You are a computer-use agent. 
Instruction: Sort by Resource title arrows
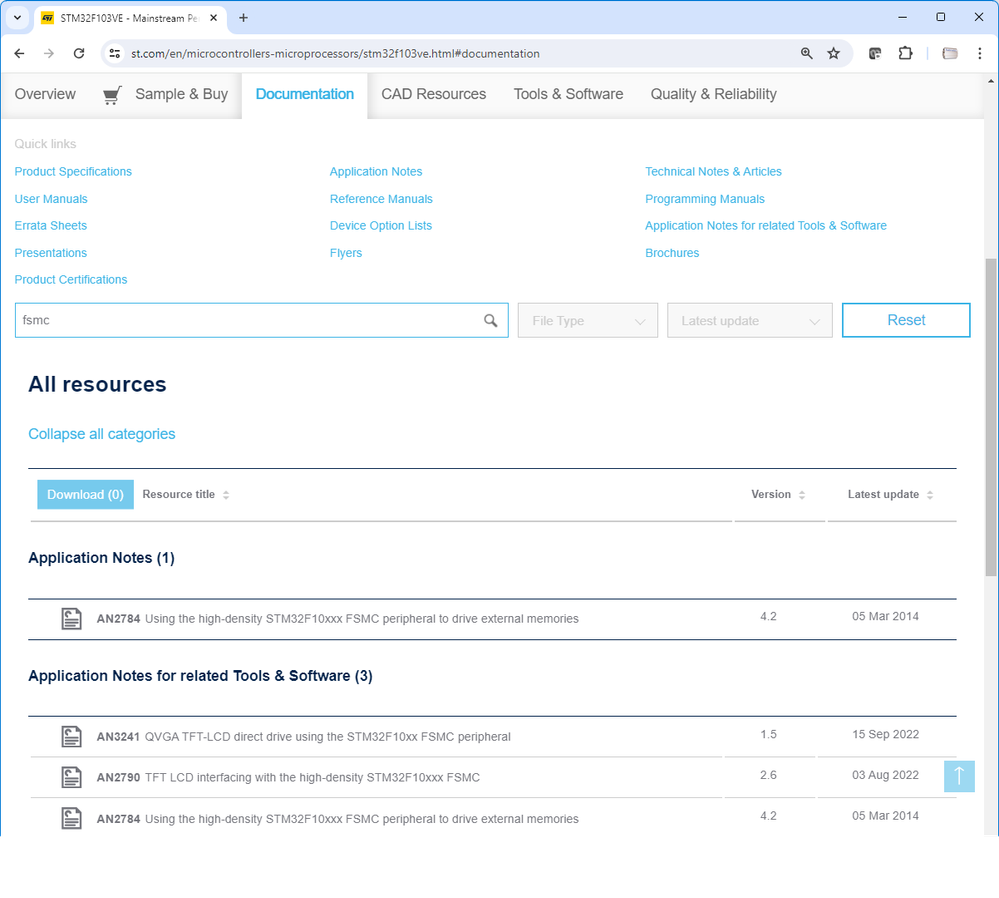226,495
